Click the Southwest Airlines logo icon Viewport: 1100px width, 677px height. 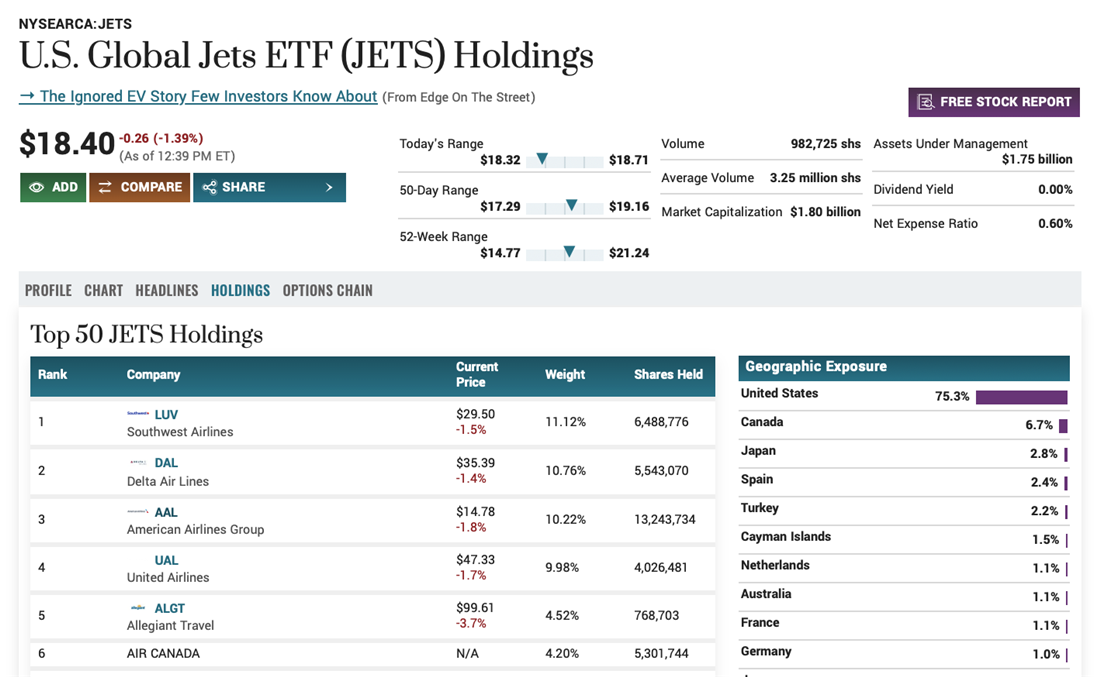(138, 413)
